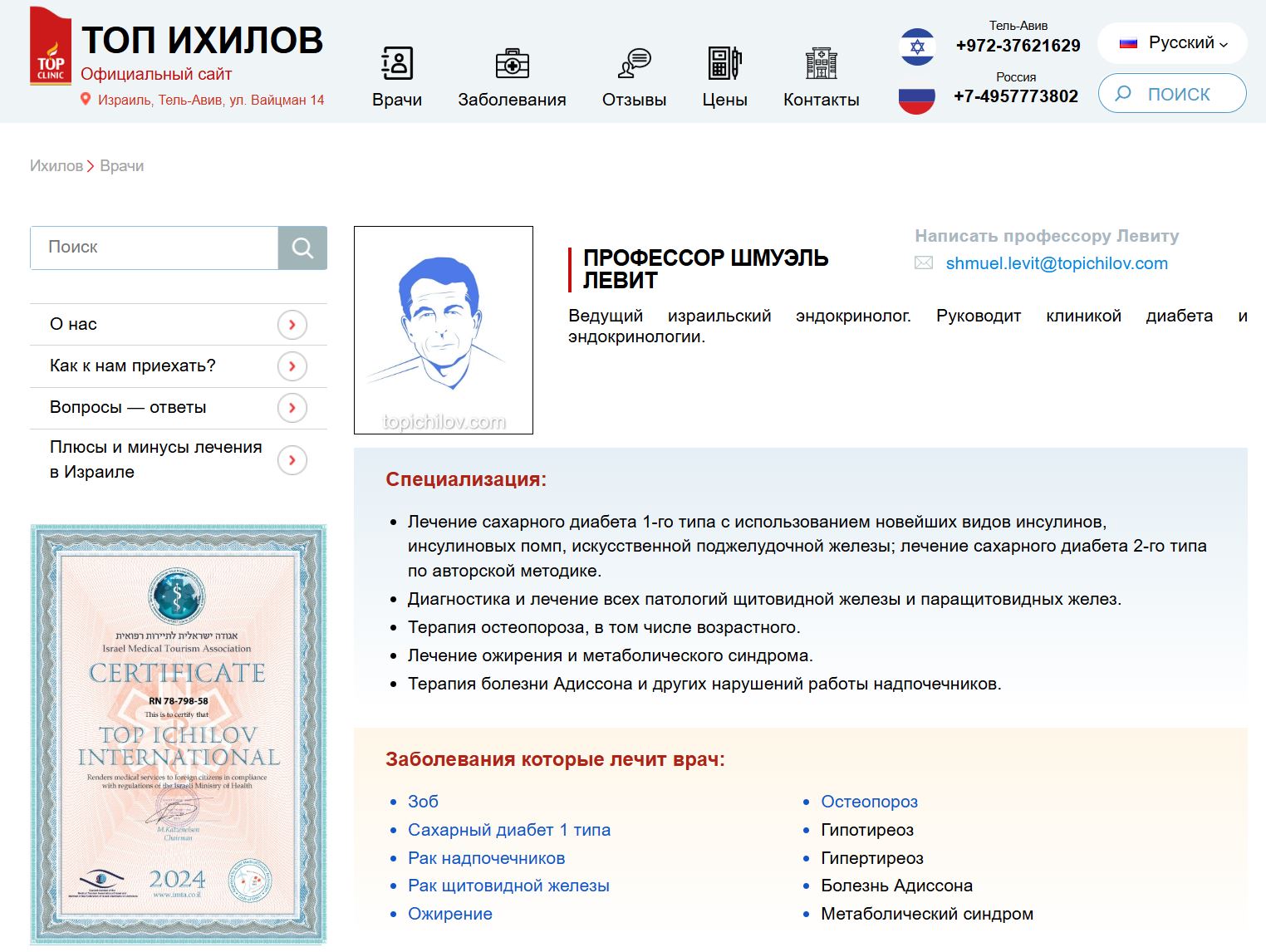Viewport: 1266px width, 952px height.
Task: Click heading Заболевания которые лечит врач:
Action: point(555,759)
